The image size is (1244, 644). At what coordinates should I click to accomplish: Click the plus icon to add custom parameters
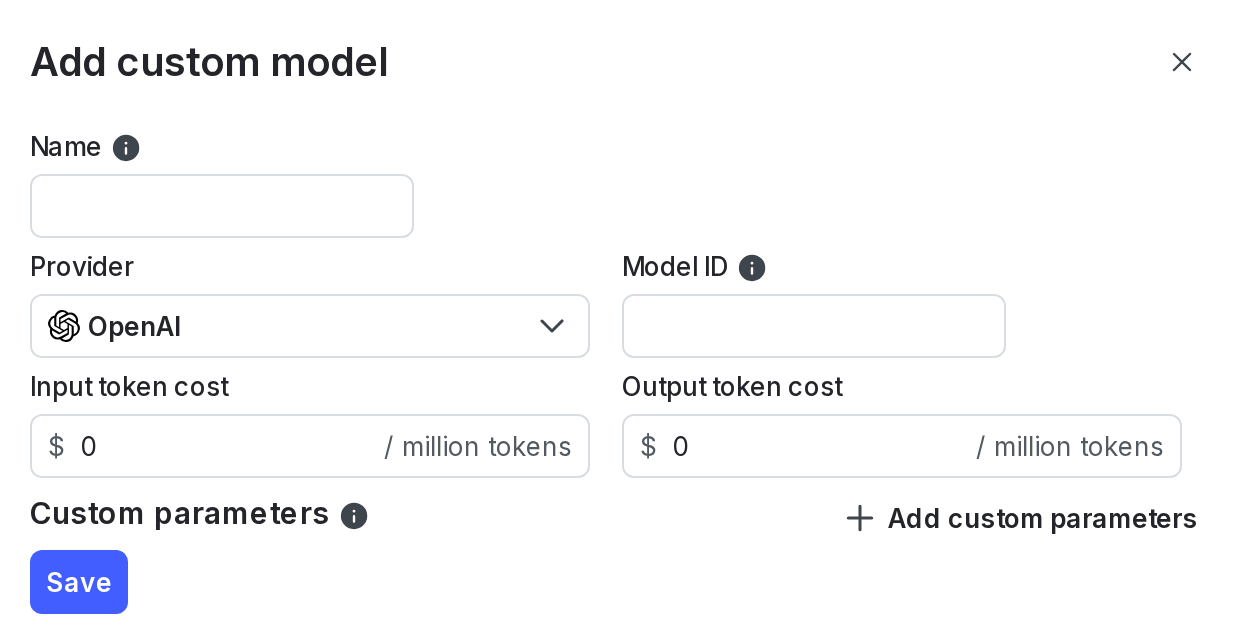point(860,518)
